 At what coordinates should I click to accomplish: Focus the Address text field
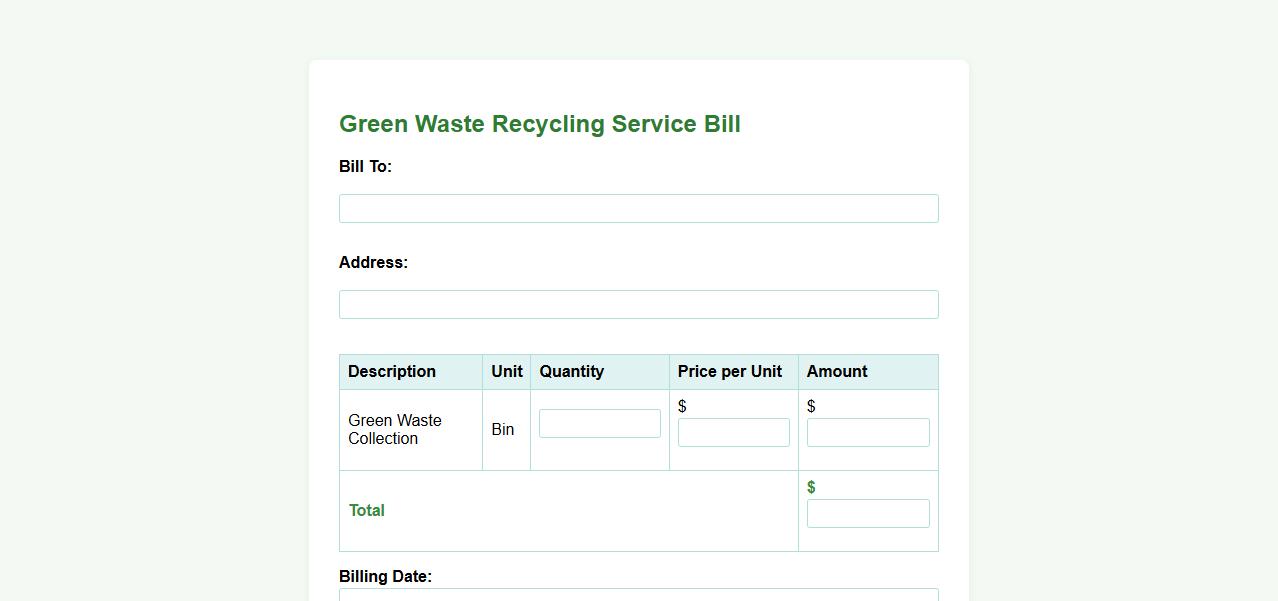tap(638, 304)
